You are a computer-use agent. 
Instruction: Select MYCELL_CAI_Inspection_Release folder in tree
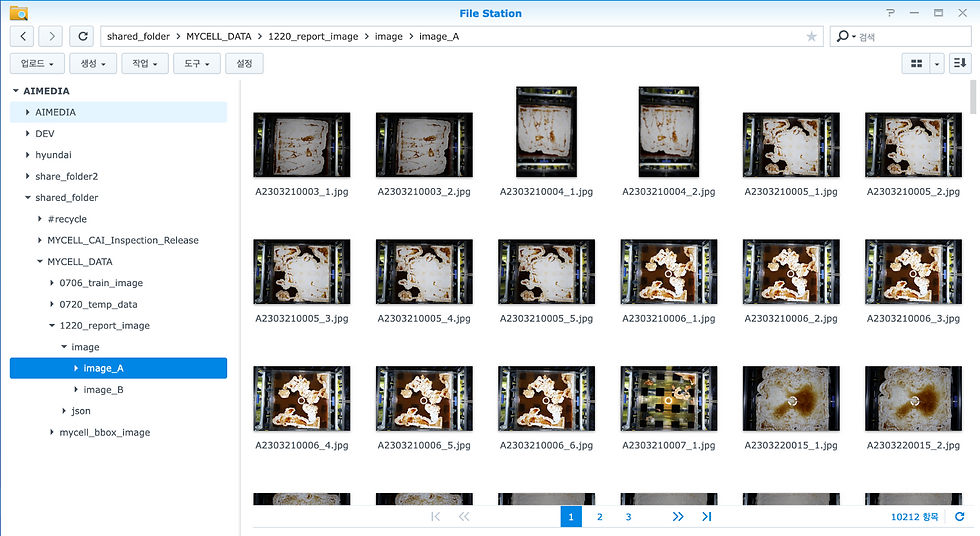click(123, 240)
